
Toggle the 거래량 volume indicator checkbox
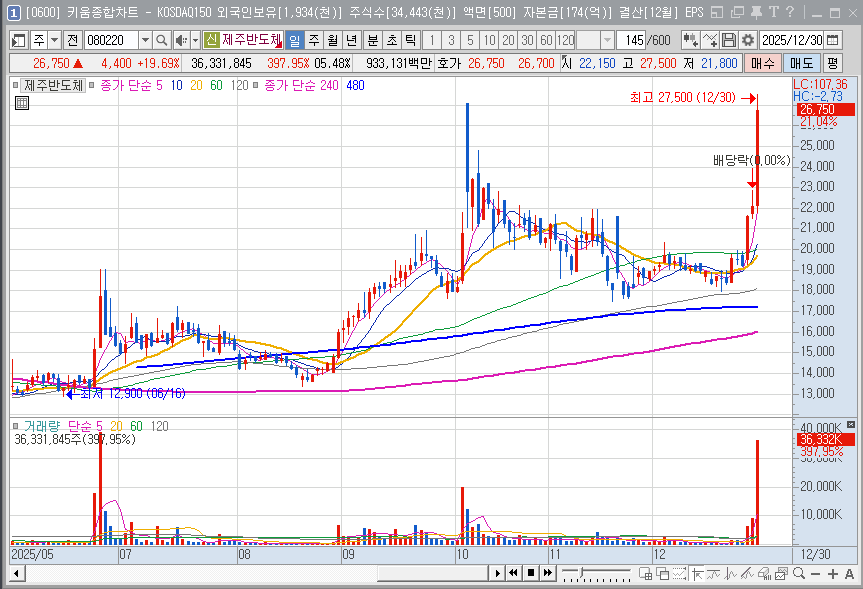15,426
